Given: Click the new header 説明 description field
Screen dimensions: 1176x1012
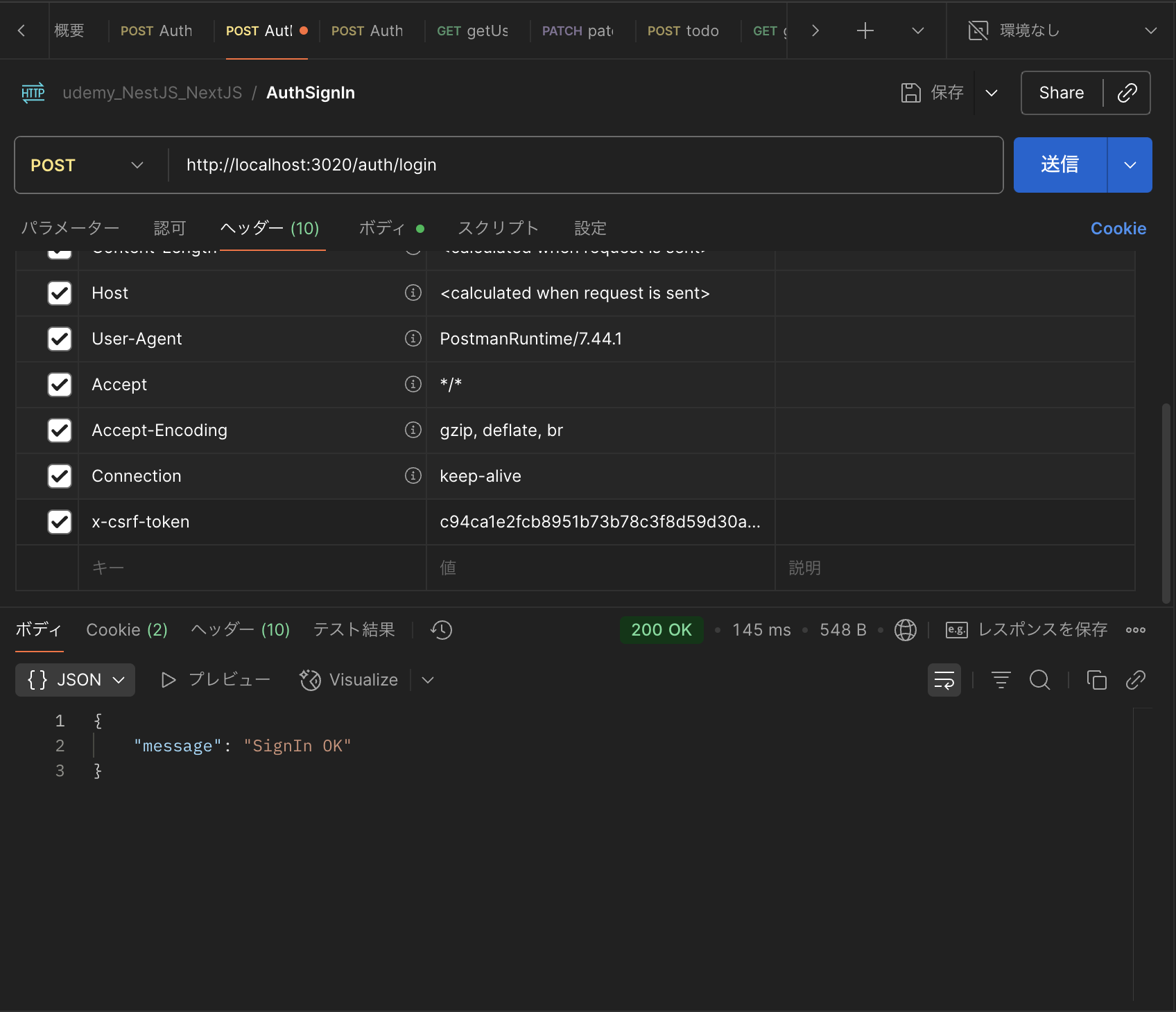Looking at the screenshot, I should (955, 568).
